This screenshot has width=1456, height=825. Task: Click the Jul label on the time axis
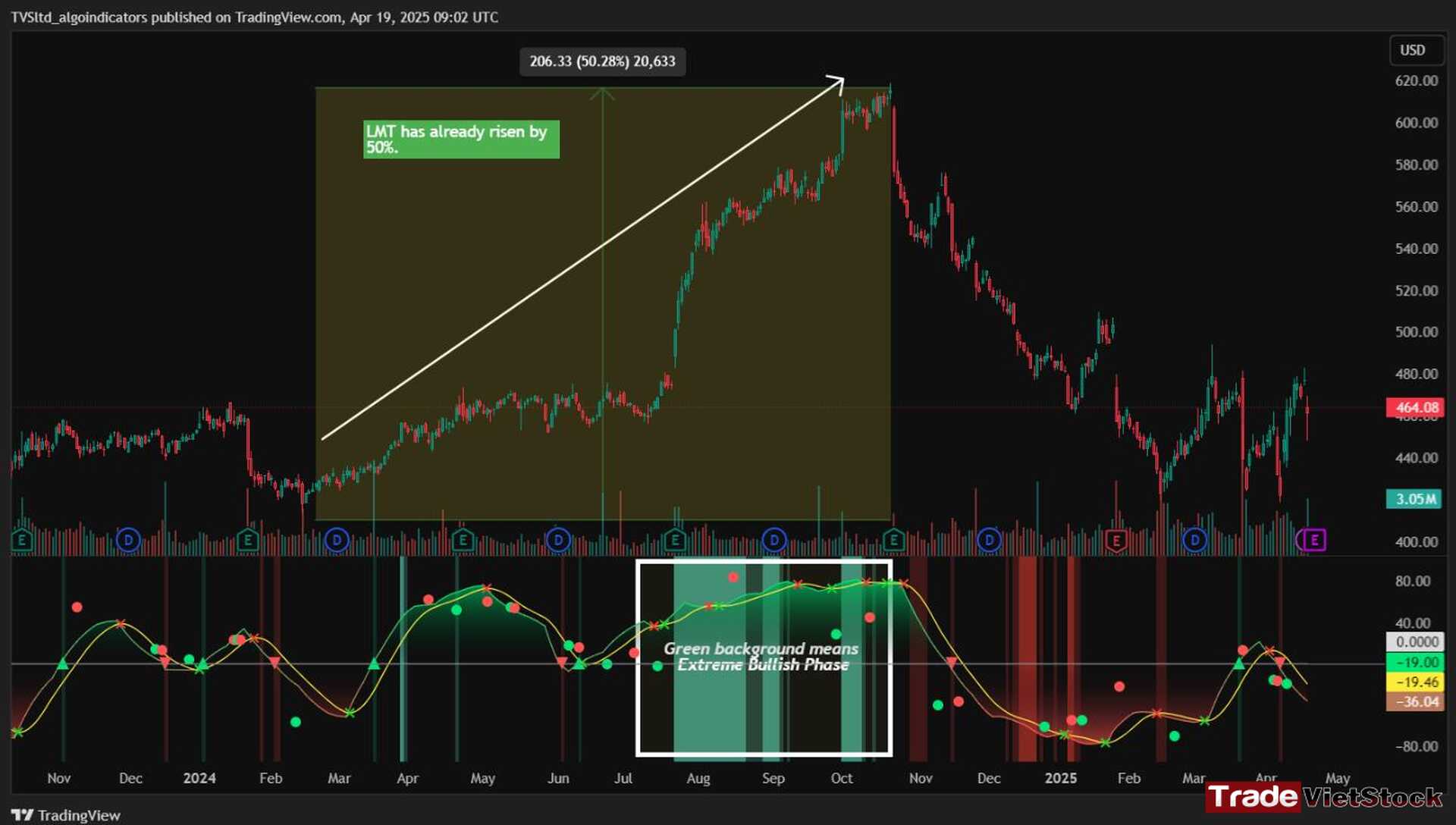point(623,778)
